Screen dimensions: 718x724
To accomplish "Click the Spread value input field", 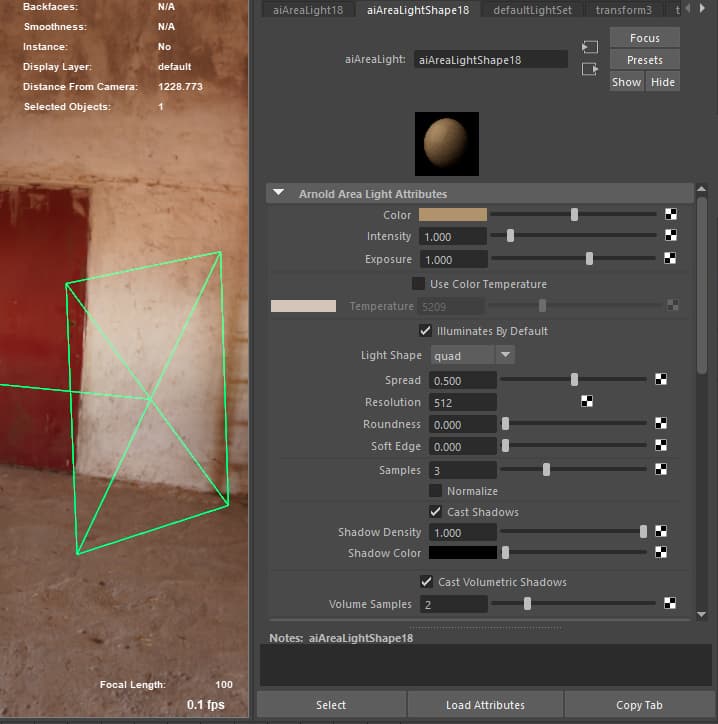I will pyautogui.click(x=462, y=380).
